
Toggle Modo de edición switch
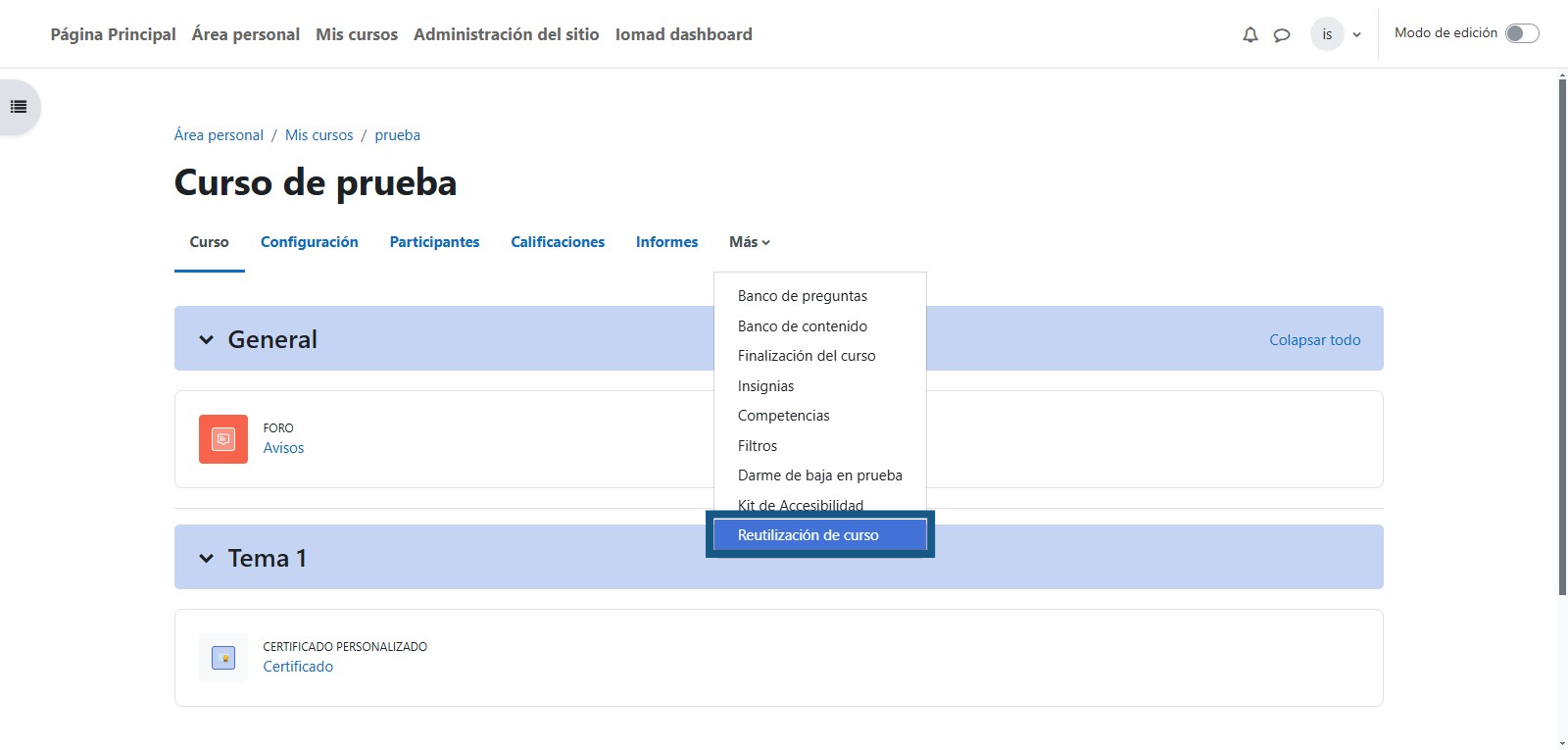(x=1522, y=33)
